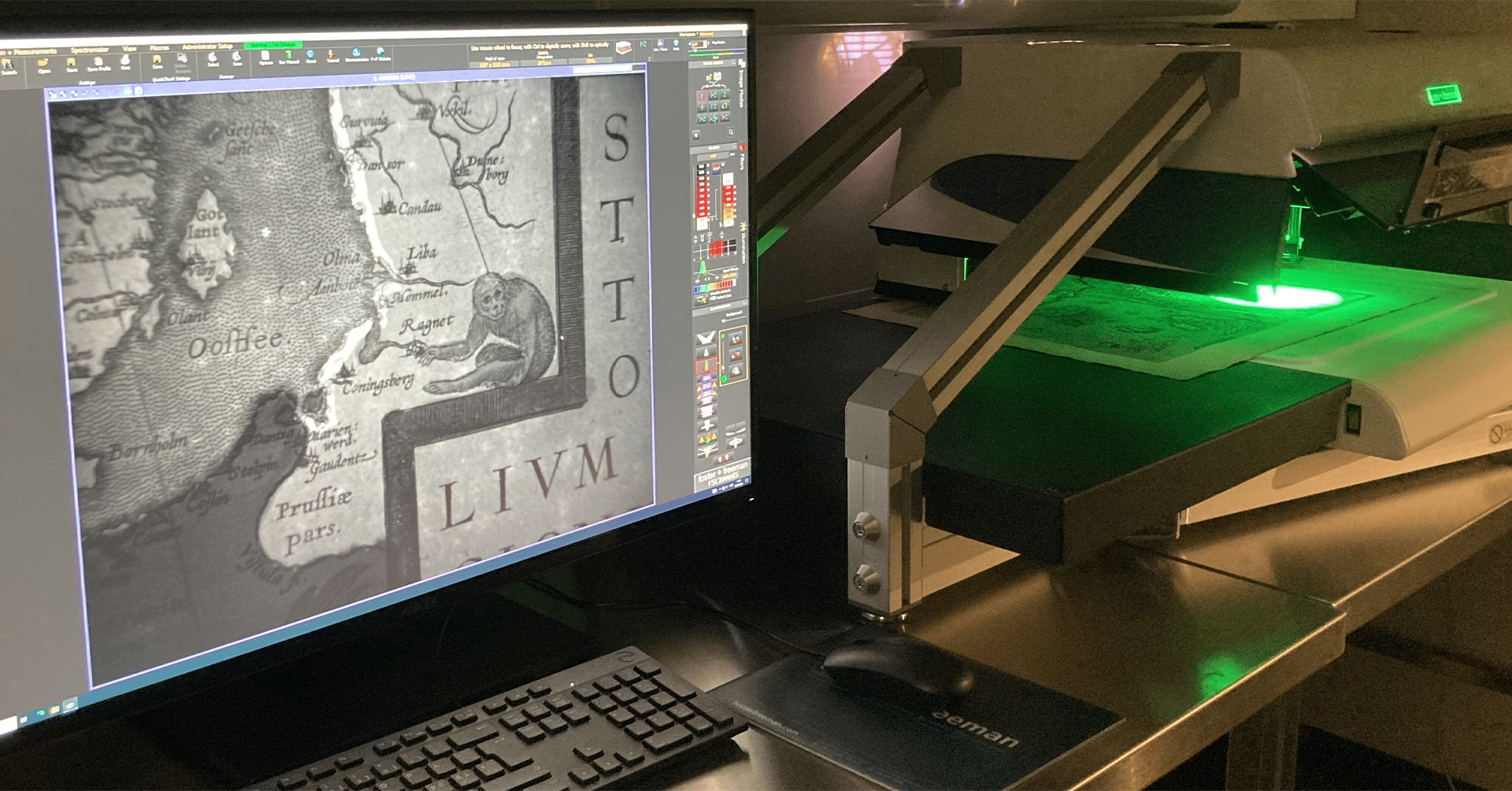
Task: Launch the Tutorial icon
Action: point(332,55)
